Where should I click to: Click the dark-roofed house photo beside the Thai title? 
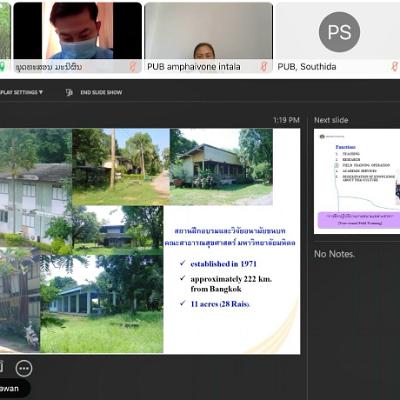(x=117, y=230)
